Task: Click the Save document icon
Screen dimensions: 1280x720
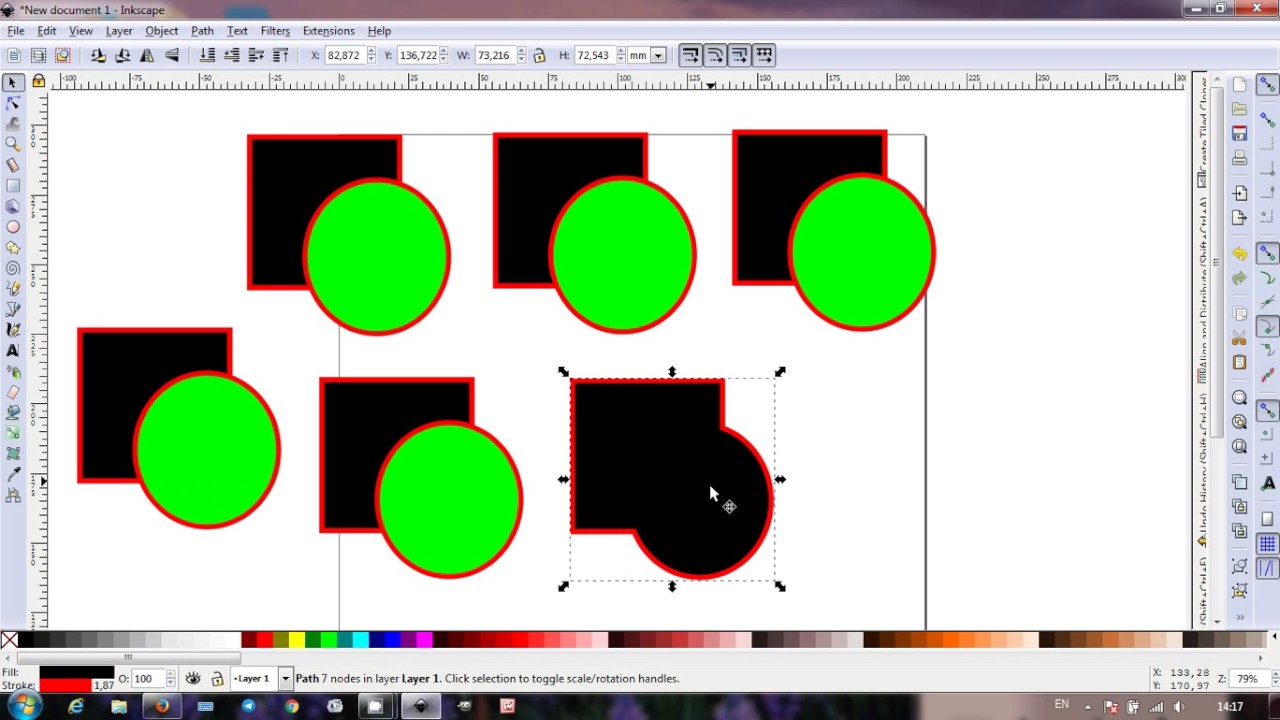Action: pos(1240,133)
